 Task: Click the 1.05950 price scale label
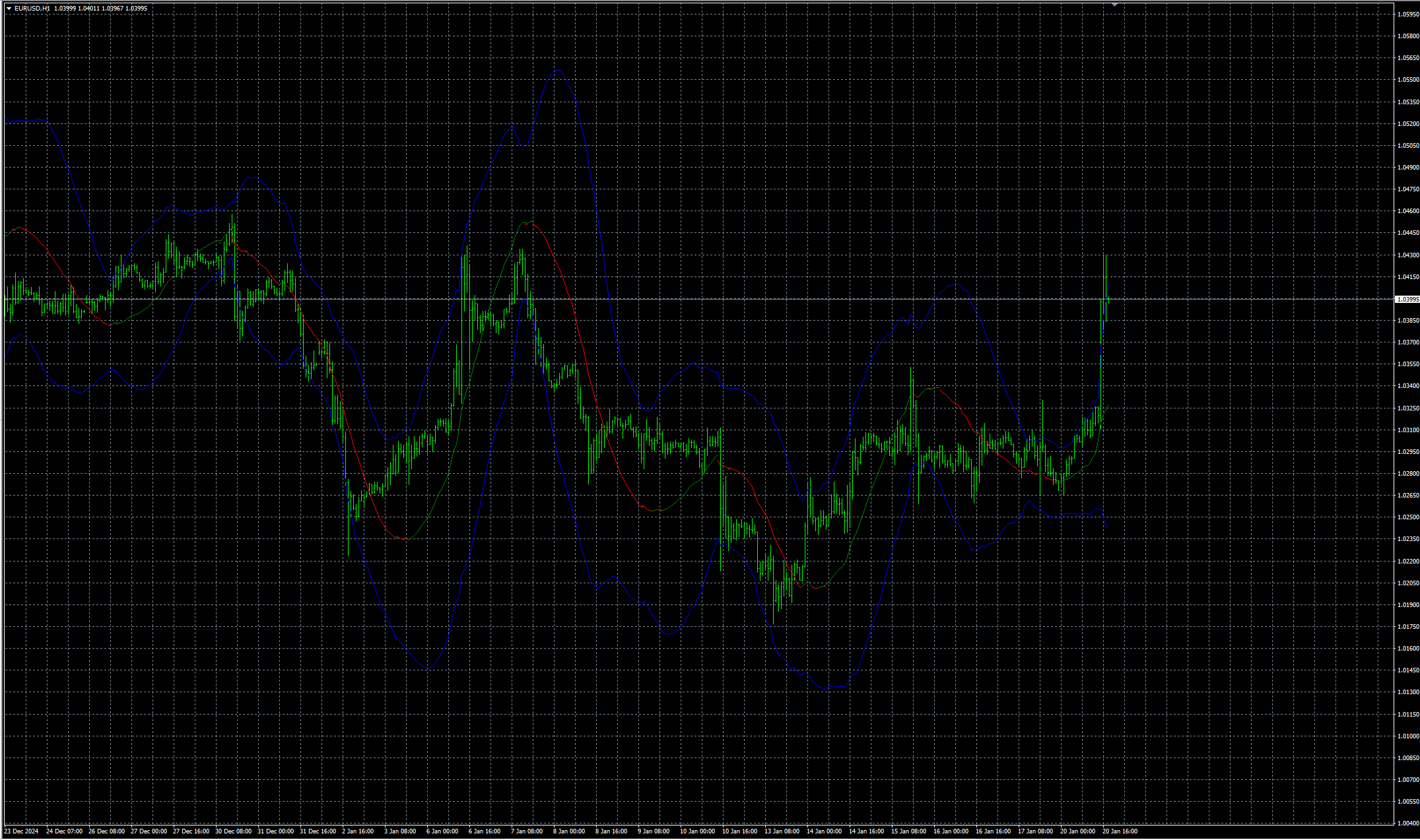1408,15
